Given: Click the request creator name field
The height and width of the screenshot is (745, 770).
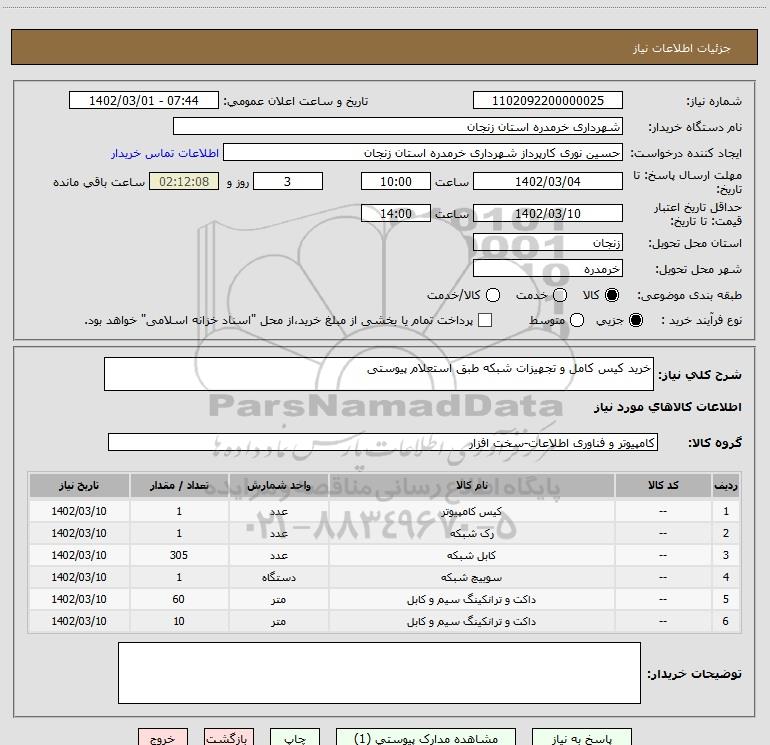Looking at the screenshot, I should pos(423,152).
